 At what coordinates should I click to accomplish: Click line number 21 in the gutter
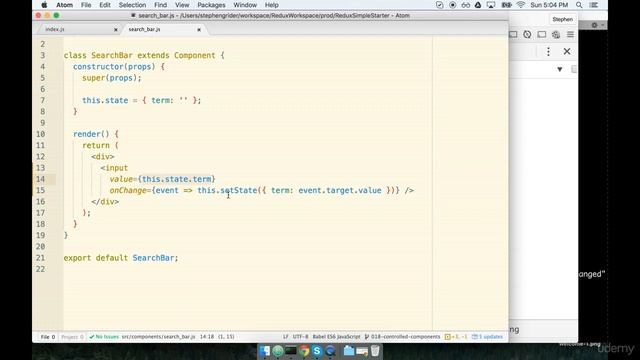pos(40,258)
